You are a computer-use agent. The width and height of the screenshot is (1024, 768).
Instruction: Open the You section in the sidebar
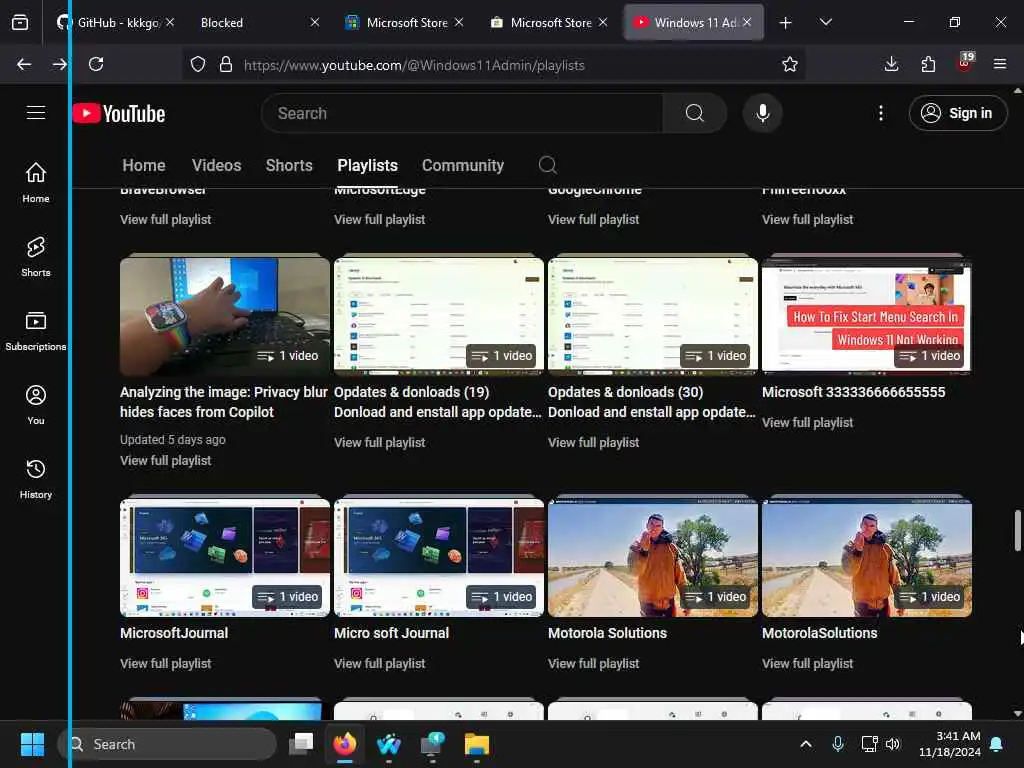point(36,405)
